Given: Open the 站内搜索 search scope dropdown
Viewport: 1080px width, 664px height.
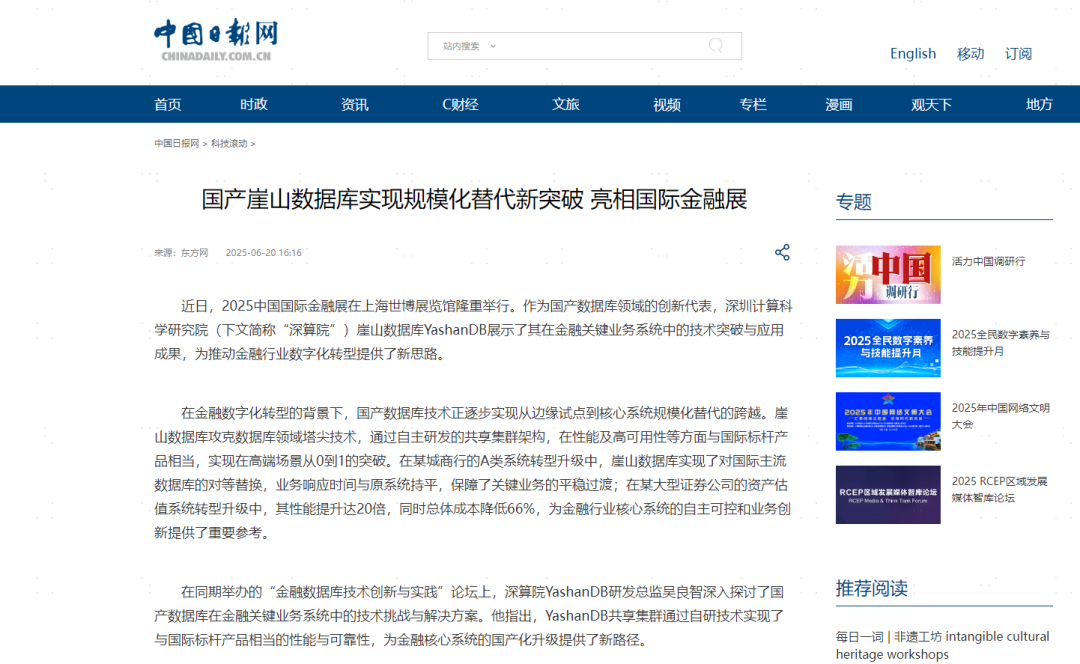Looking at the screenshot, I should (469, 46).
